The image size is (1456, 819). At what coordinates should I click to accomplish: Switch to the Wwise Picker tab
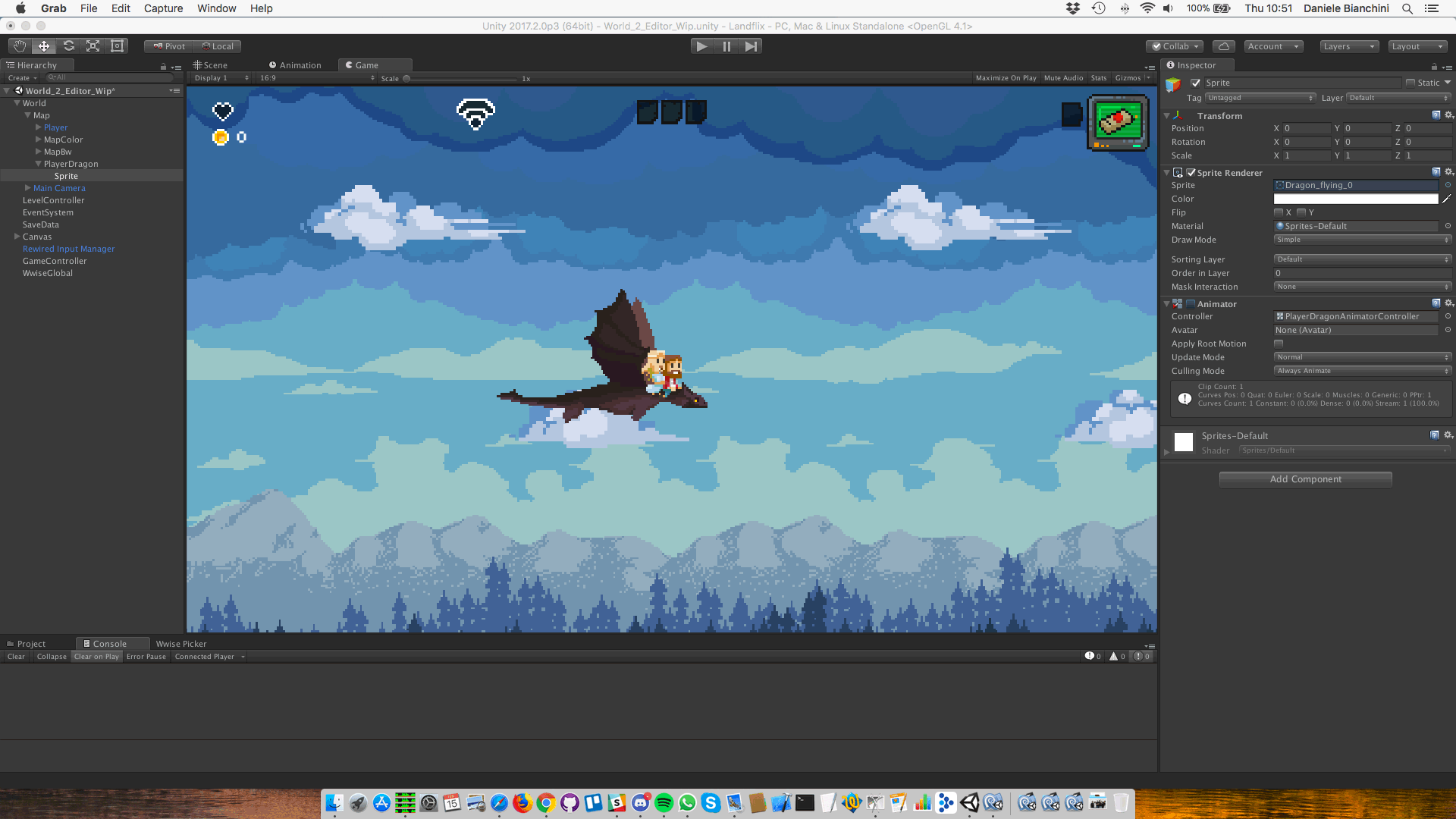pos(180,644)
